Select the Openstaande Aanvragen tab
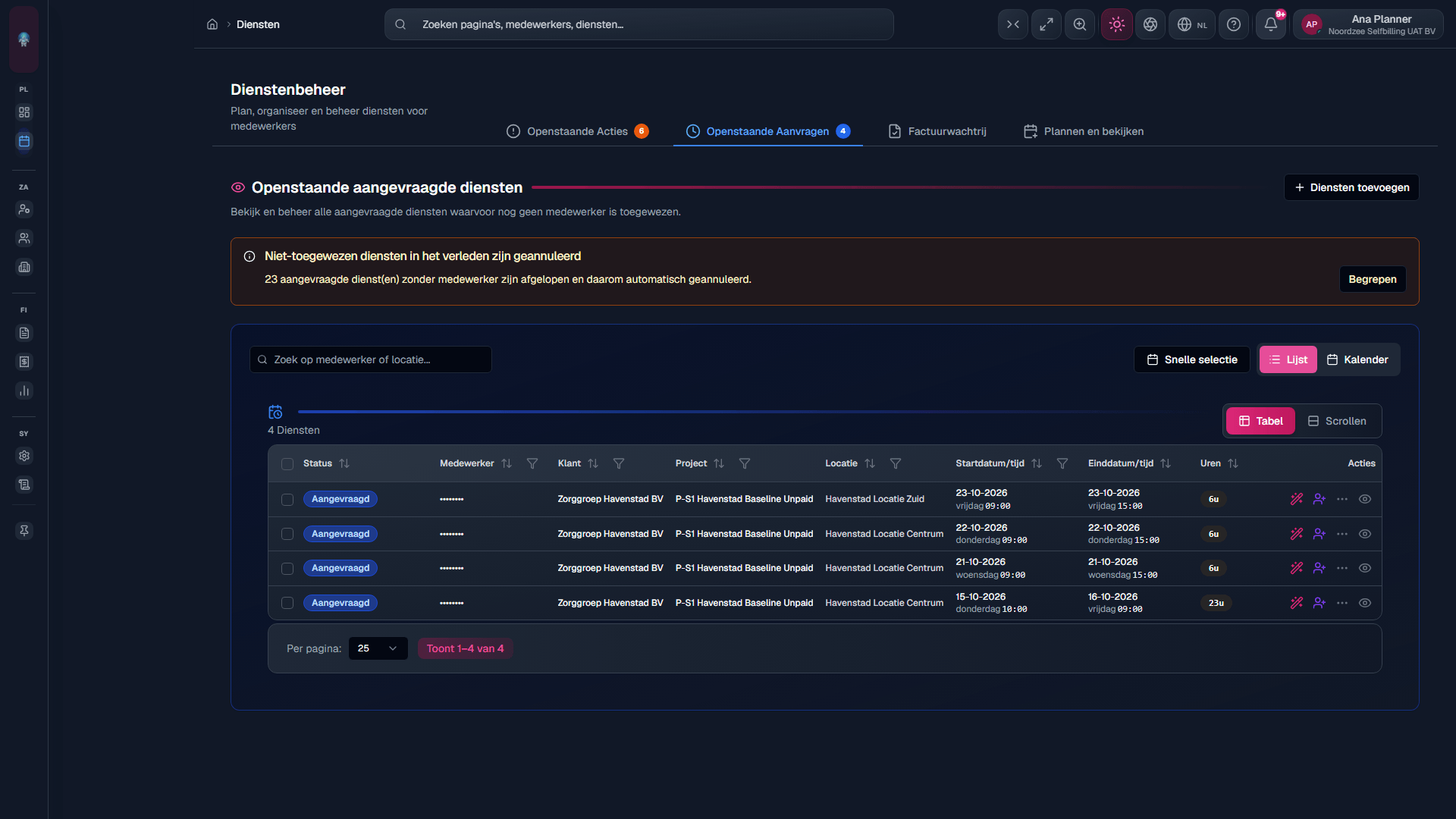The width and height of the screenshot is (1456, 819). point(768,131)
